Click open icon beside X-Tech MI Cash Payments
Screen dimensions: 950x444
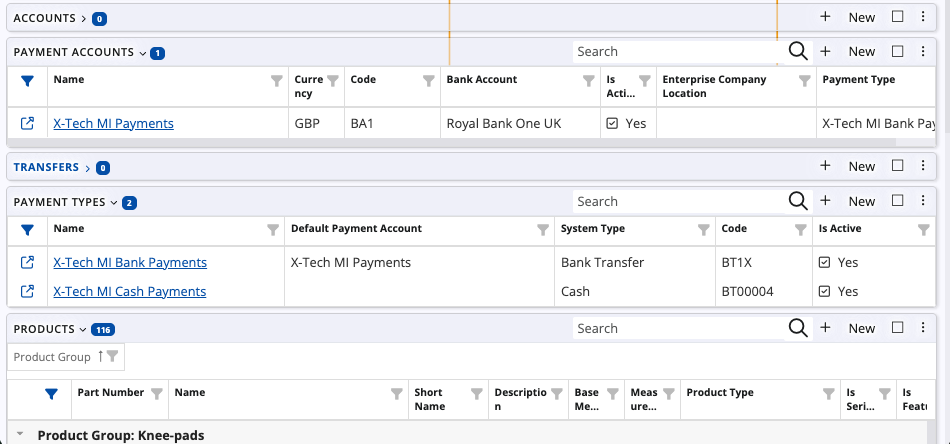point(27,291)
